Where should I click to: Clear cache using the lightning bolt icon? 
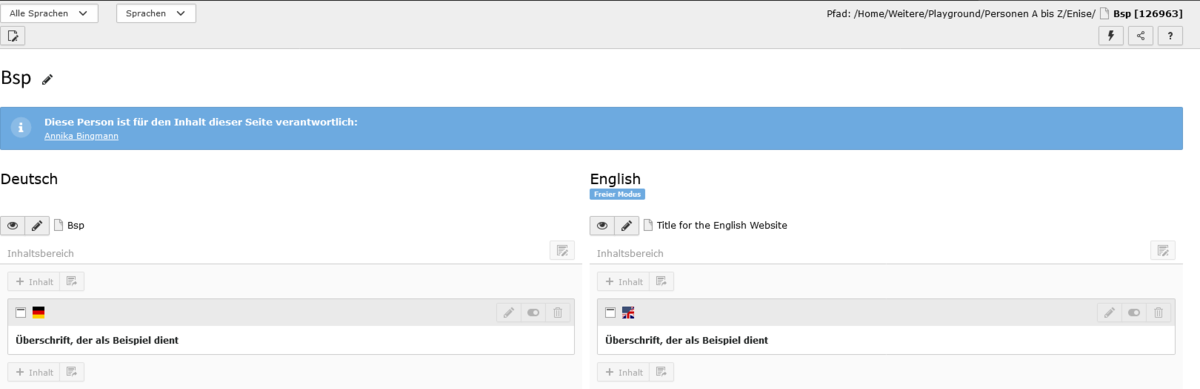tap(1111, 36)
